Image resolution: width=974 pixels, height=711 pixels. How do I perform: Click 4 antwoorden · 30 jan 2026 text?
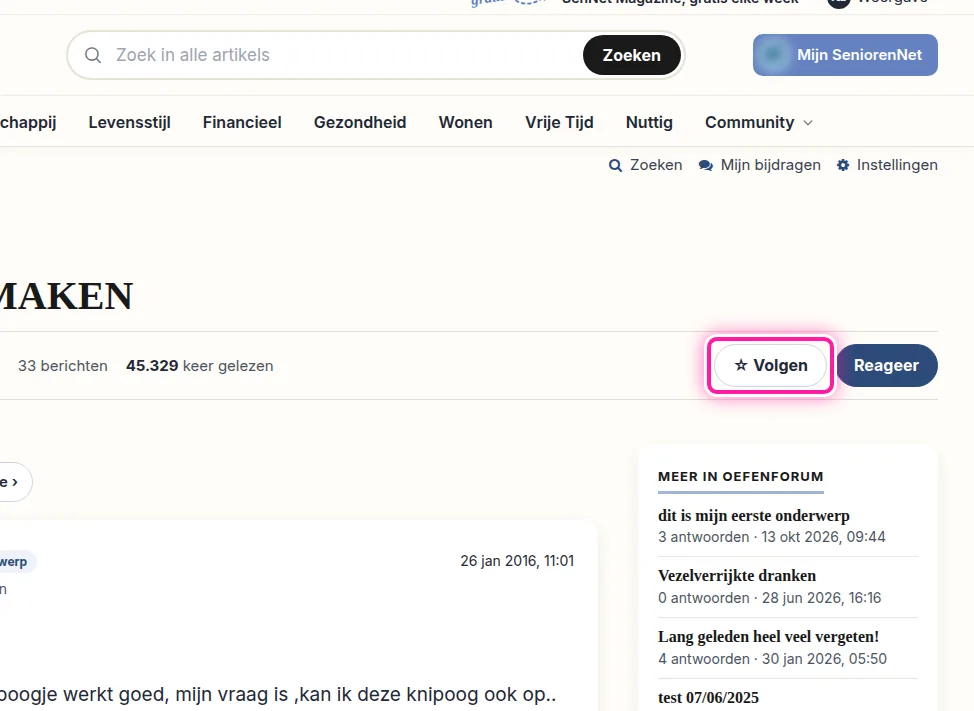772,658
